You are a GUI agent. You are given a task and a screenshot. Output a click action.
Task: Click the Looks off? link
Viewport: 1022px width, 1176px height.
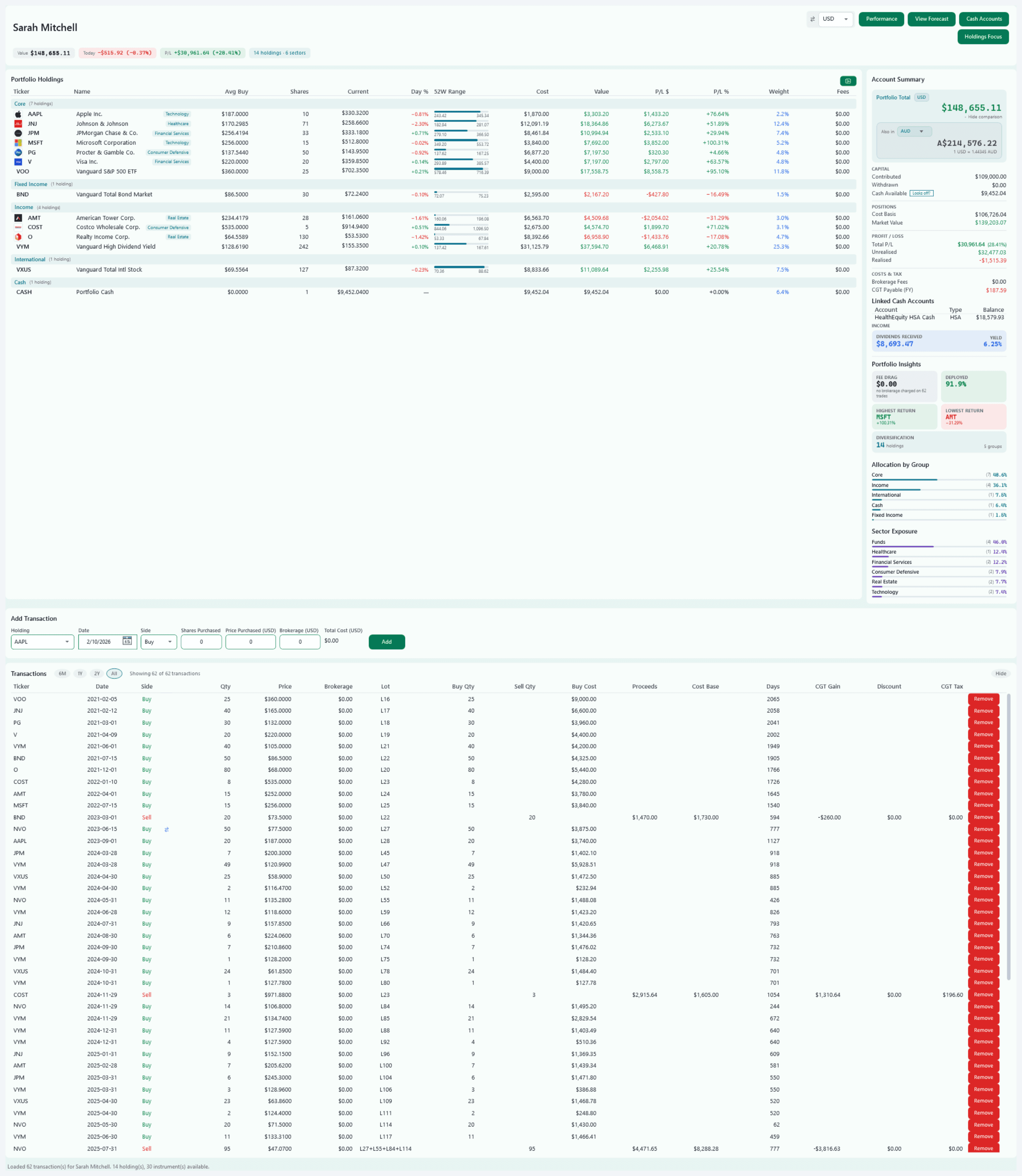point(921,193)
